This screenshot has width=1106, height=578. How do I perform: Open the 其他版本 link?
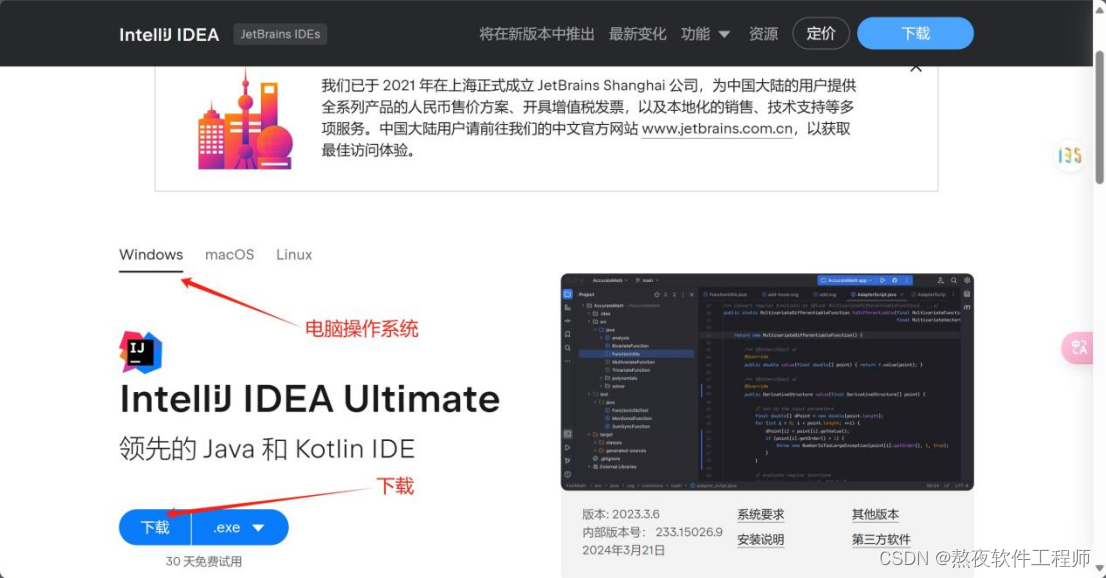875,514
